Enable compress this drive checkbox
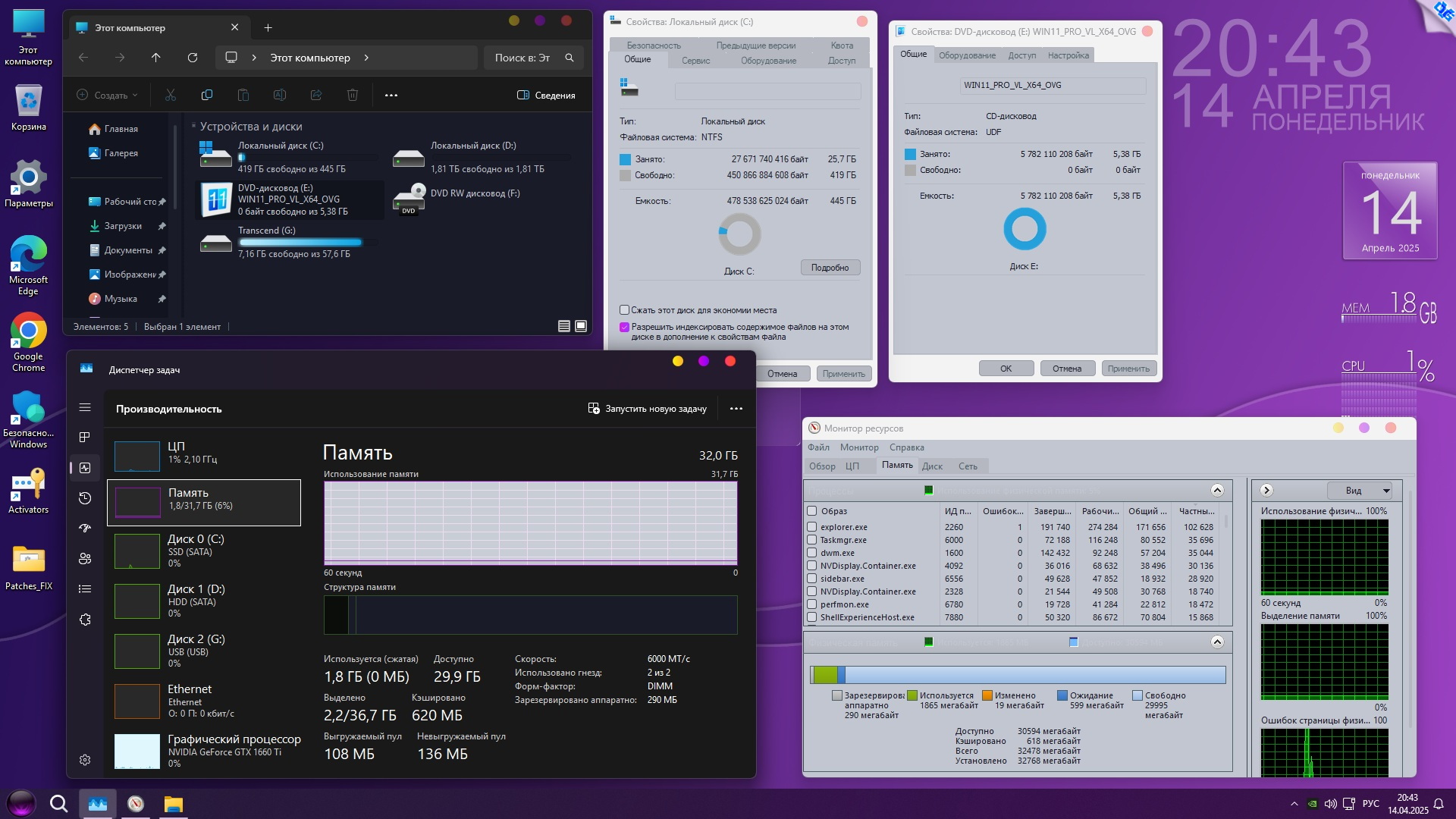Screen dimensions: 1456x819 (624, 310)
